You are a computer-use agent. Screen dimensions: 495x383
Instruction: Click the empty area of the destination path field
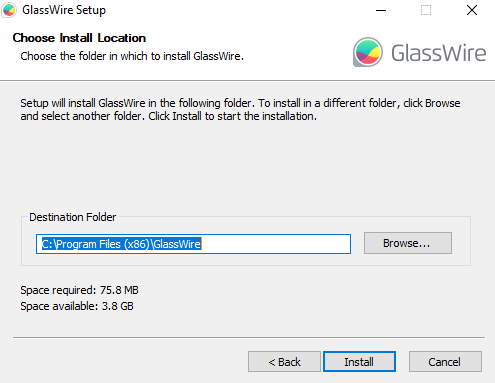click(275, 244)
